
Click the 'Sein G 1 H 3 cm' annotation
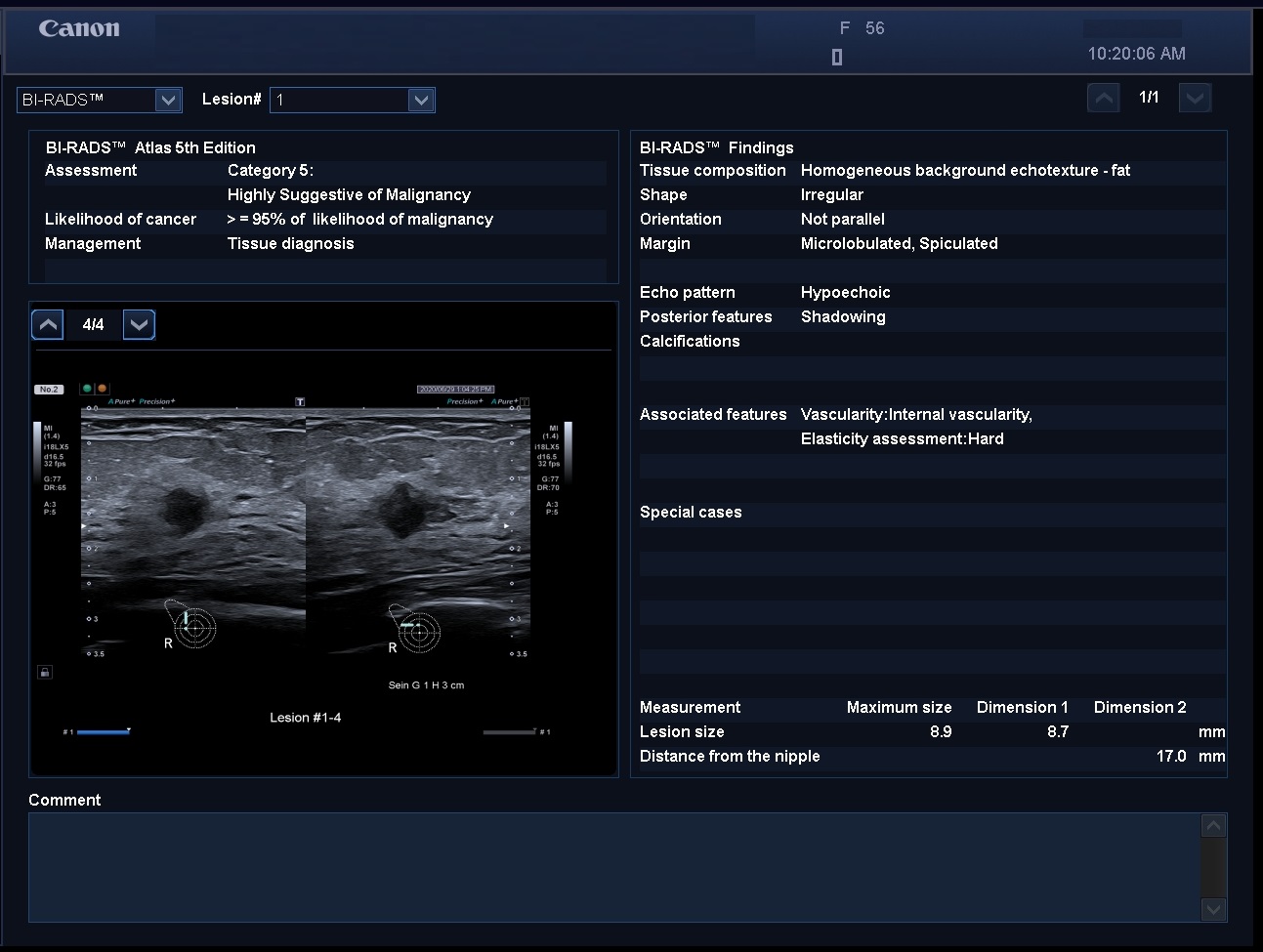426,685
